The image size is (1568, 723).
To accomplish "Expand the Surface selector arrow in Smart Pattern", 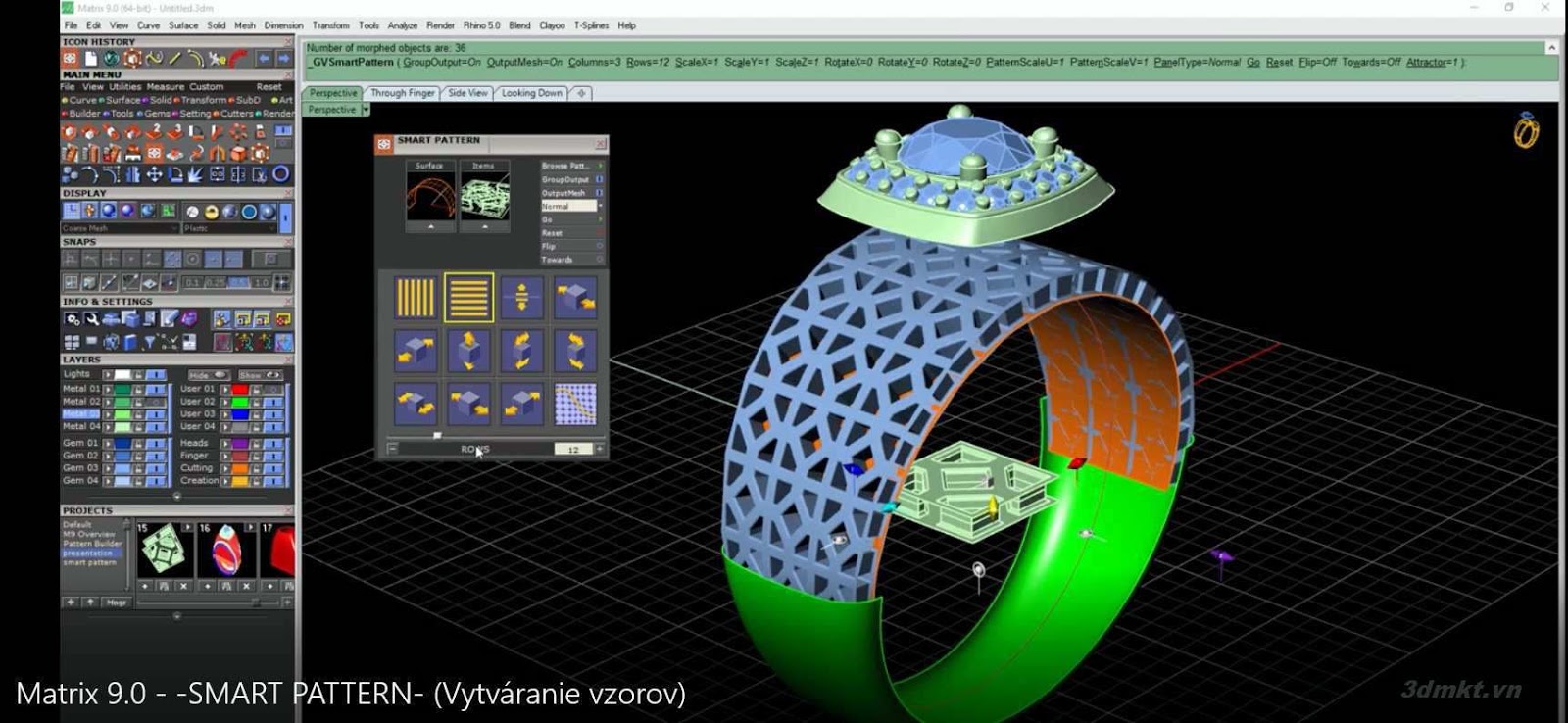I will click(x=431, y=226).
